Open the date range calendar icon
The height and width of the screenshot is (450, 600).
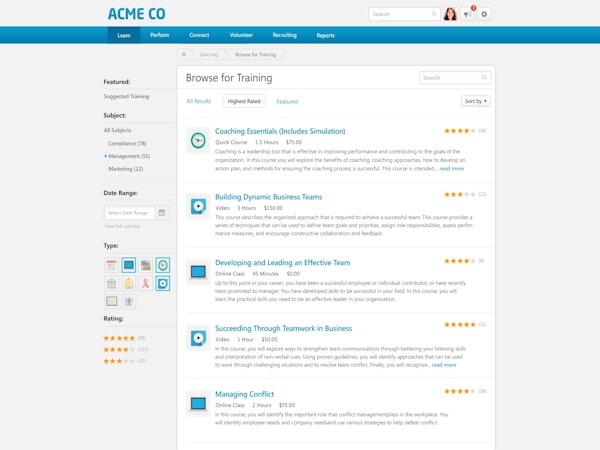pos(162,212)
